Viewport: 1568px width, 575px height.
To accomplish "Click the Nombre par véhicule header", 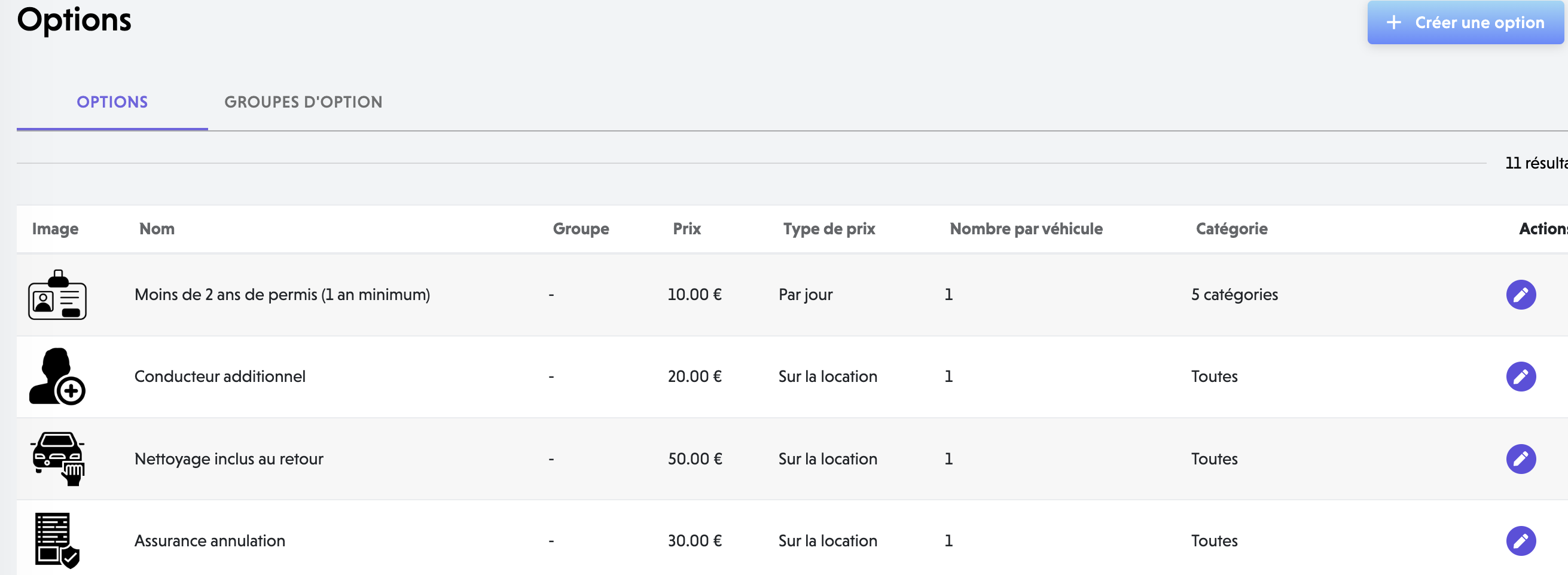I will [x=1026, y=229].
